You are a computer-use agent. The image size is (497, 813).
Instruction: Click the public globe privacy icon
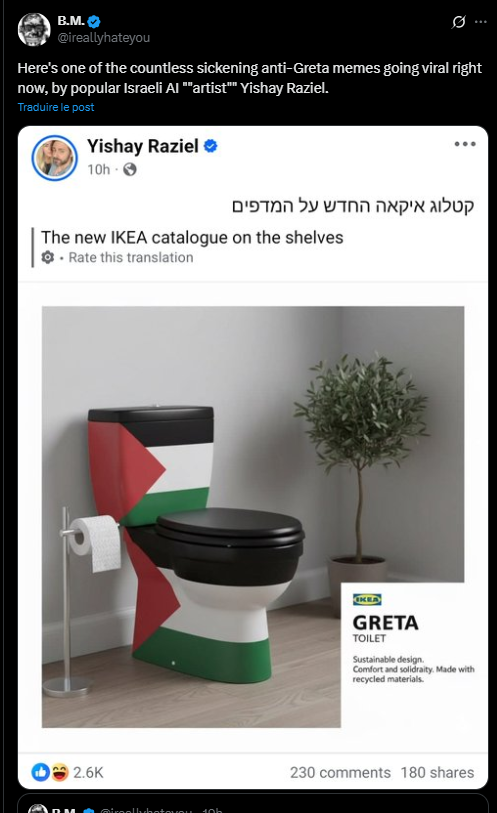coord(130,170)
